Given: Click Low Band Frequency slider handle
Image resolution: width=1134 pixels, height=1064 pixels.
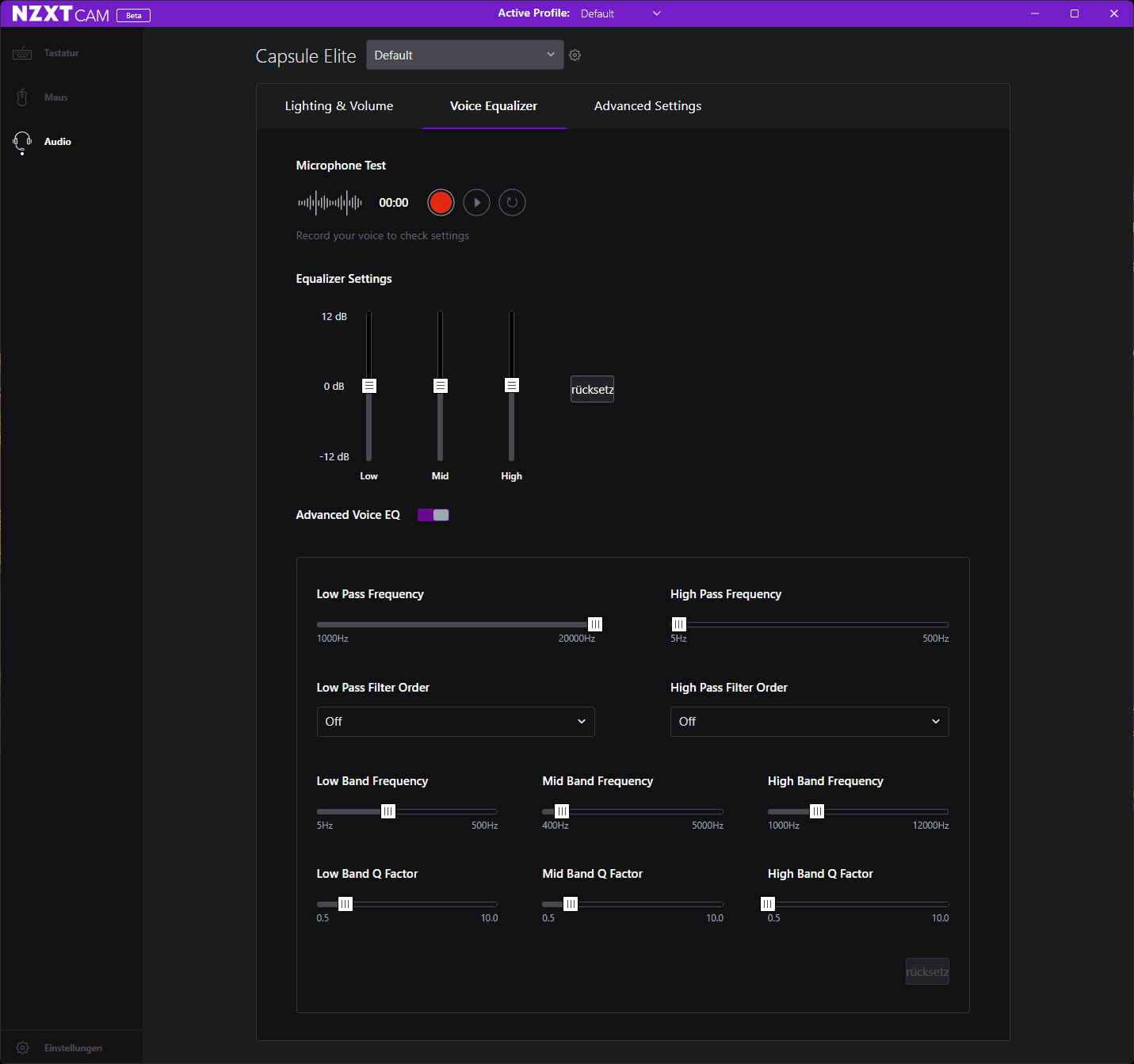Looking at the screenshot, I should pyautogui.click(x=388, y=811).
